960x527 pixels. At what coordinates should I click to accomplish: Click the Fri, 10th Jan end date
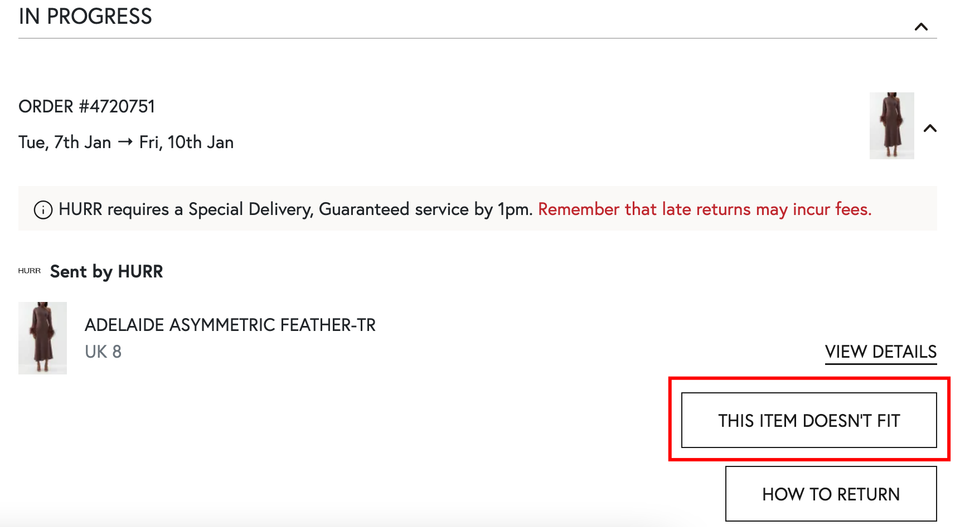click(x=186, y=142)
